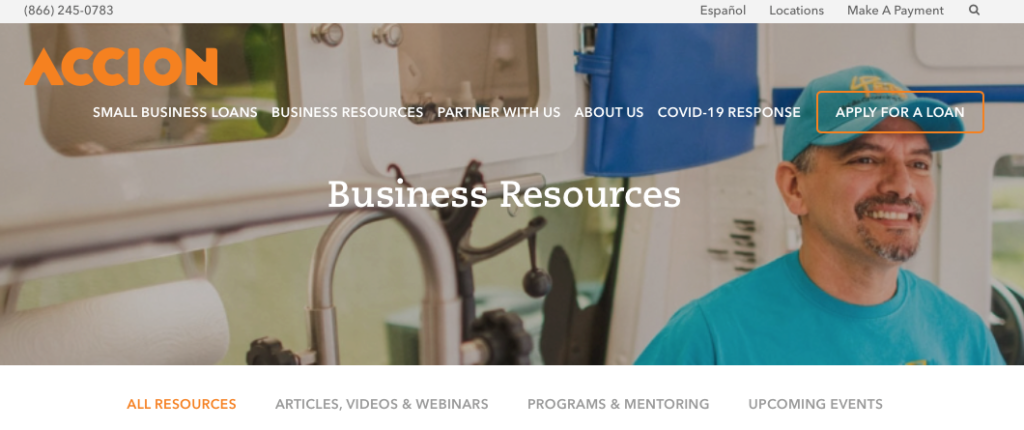The image size is (1024, 430).
Task: Open the search magnifier icon
Action: [x=974, y=10]
